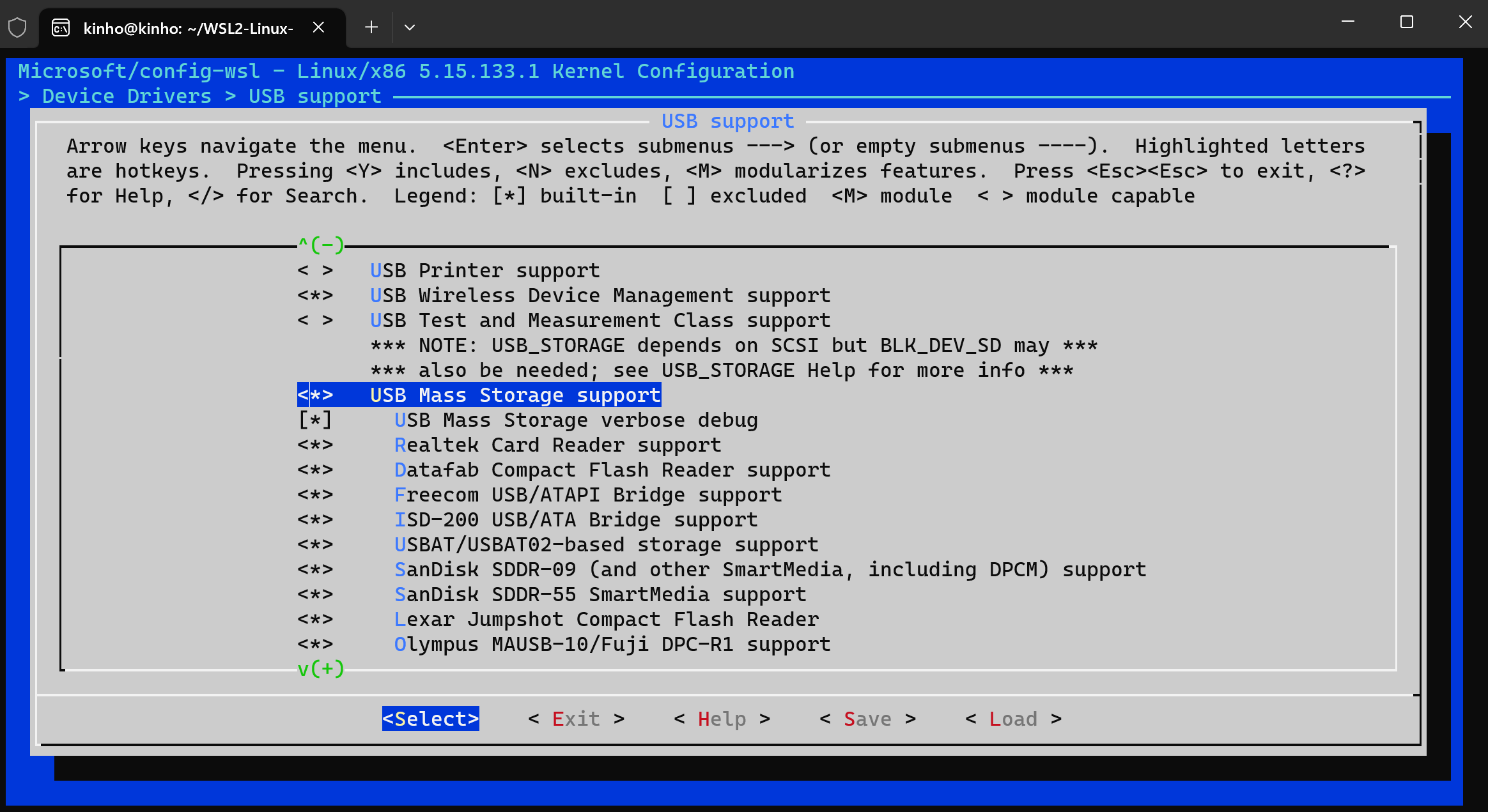Viewport: 1488px width, 812px height.
Task: Toggle the USB Printer support option
Action: click(315, 271)
